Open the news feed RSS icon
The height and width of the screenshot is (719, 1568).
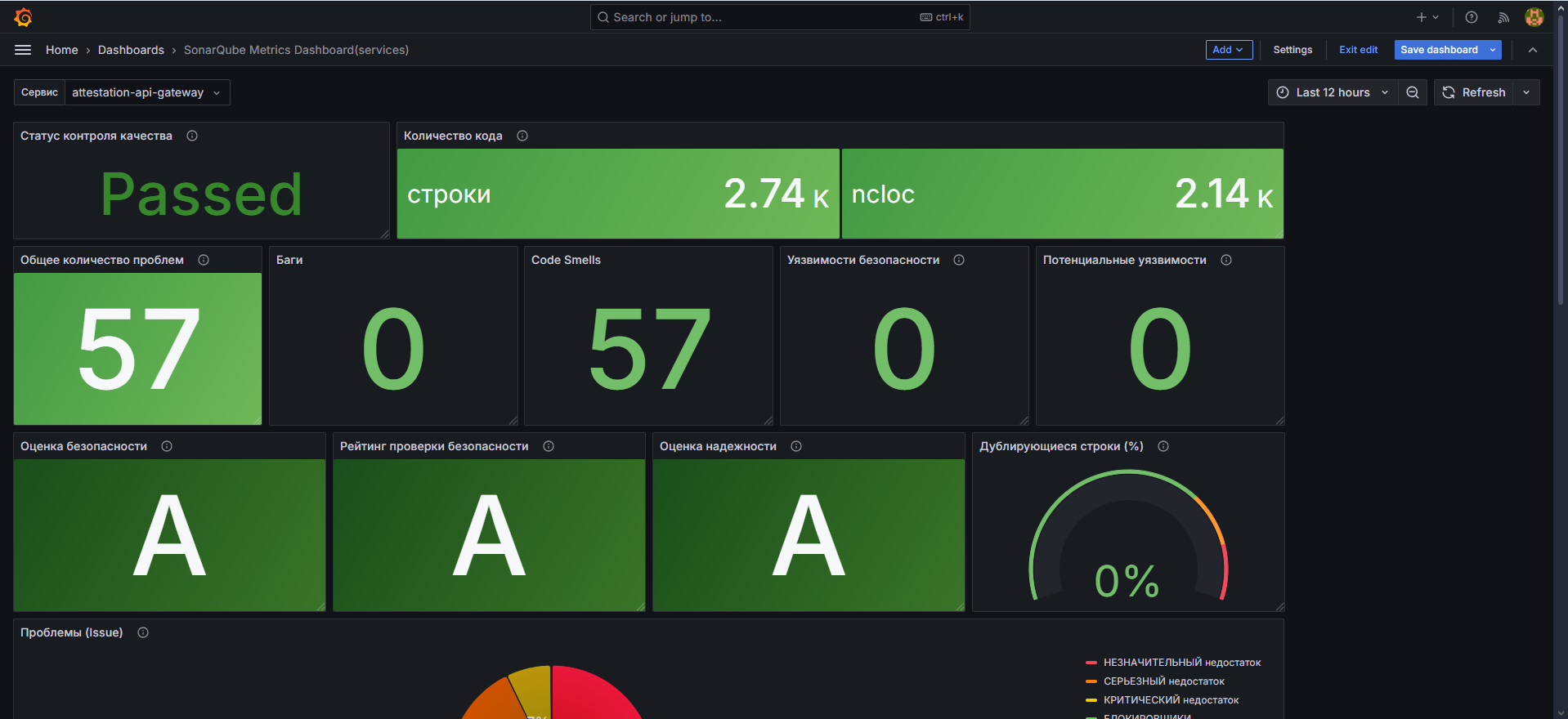tap(1503, 17)
